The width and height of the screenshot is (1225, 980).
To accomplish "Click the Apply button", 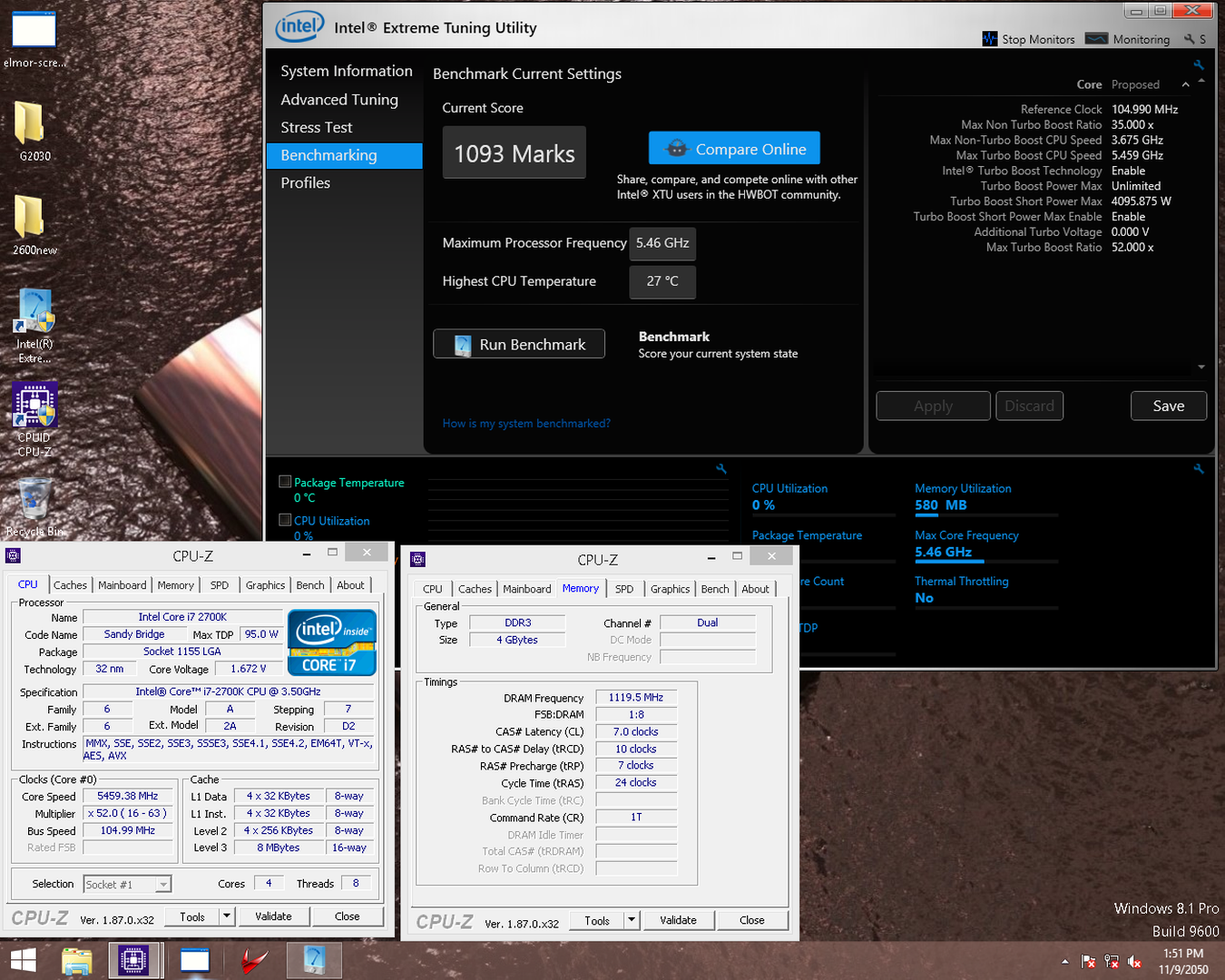I will coord(933,406).
